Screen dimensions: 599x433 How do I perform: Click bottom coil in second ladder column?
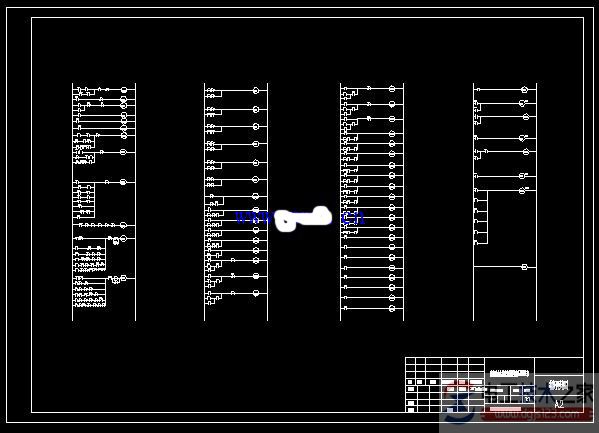tap(256, 293)
